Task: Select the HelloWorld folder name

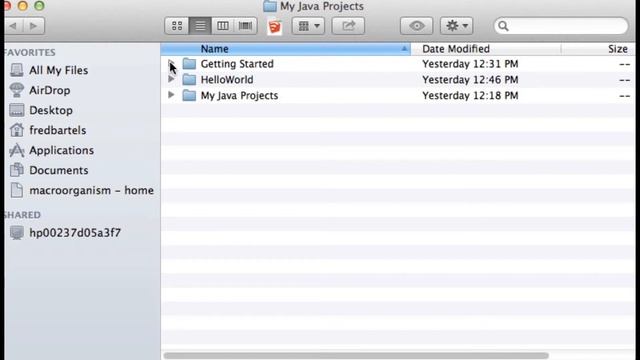Action: [x=227, y=80]
